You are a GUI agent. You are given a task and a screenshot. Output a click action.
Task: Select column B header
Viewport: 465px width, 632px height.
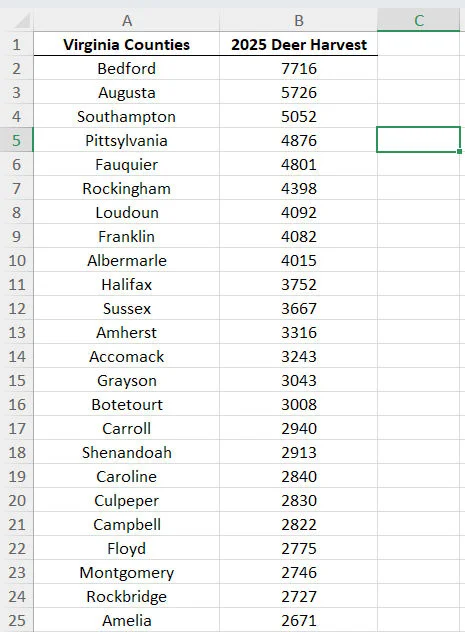[x=299, y=20]
